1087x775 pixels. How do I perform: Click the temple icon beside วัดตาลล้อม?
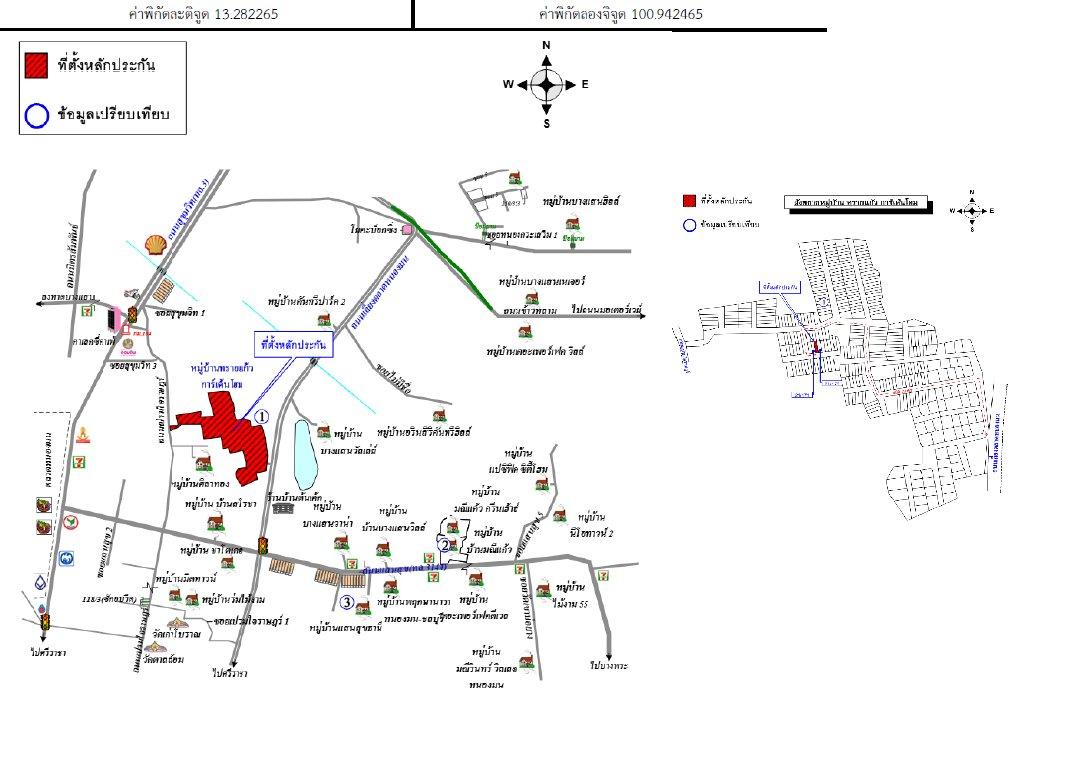click(x=155, y=648)
